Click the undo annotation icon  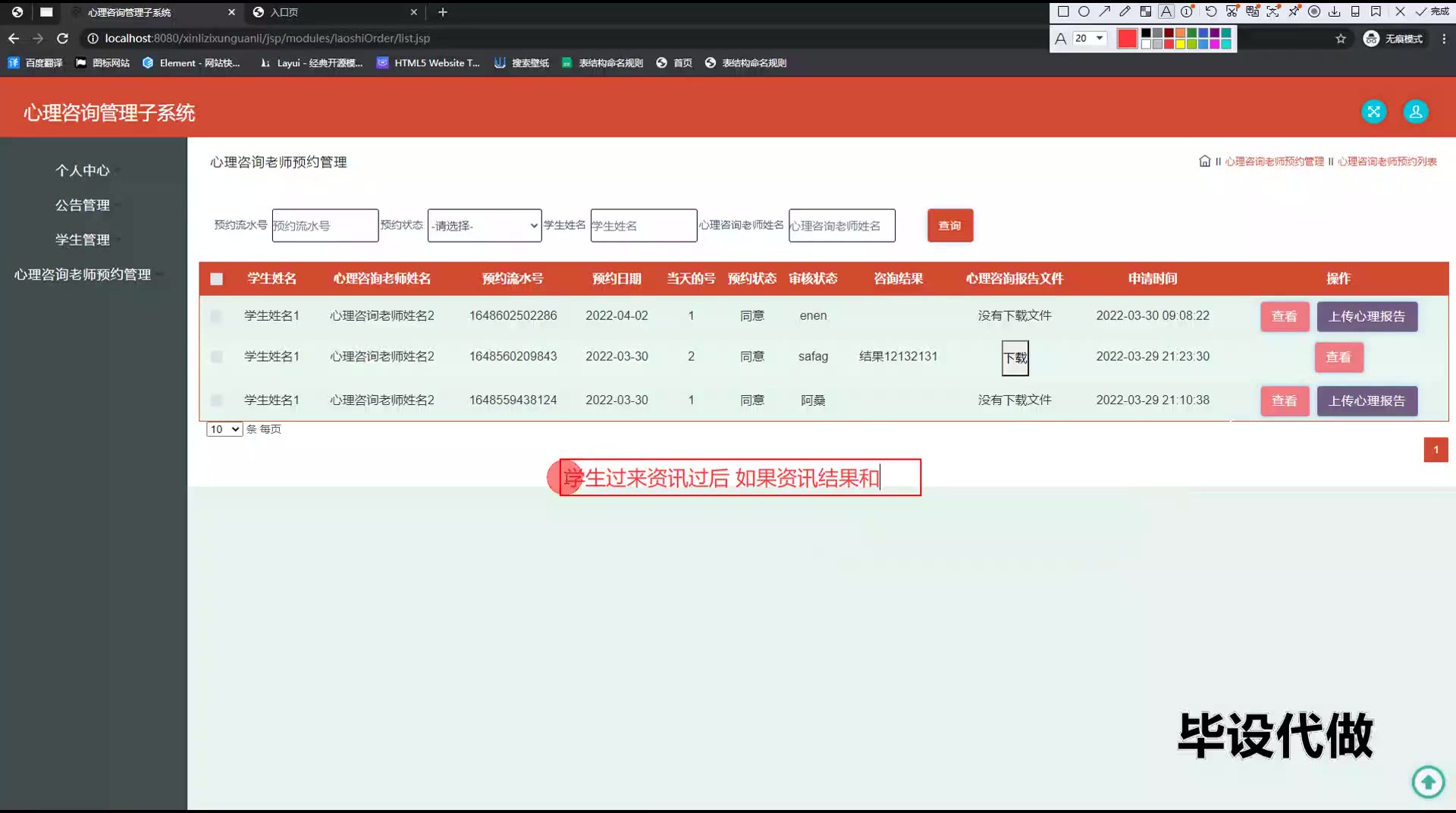(x=1211, y=11)
